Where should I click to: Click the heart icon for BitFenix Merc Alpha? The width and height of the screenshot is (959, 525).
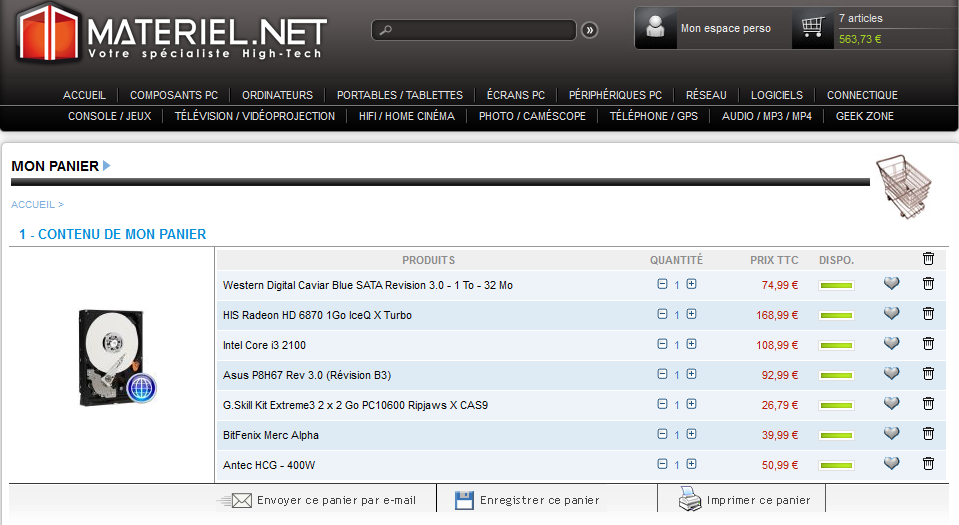tap(891, 434)
